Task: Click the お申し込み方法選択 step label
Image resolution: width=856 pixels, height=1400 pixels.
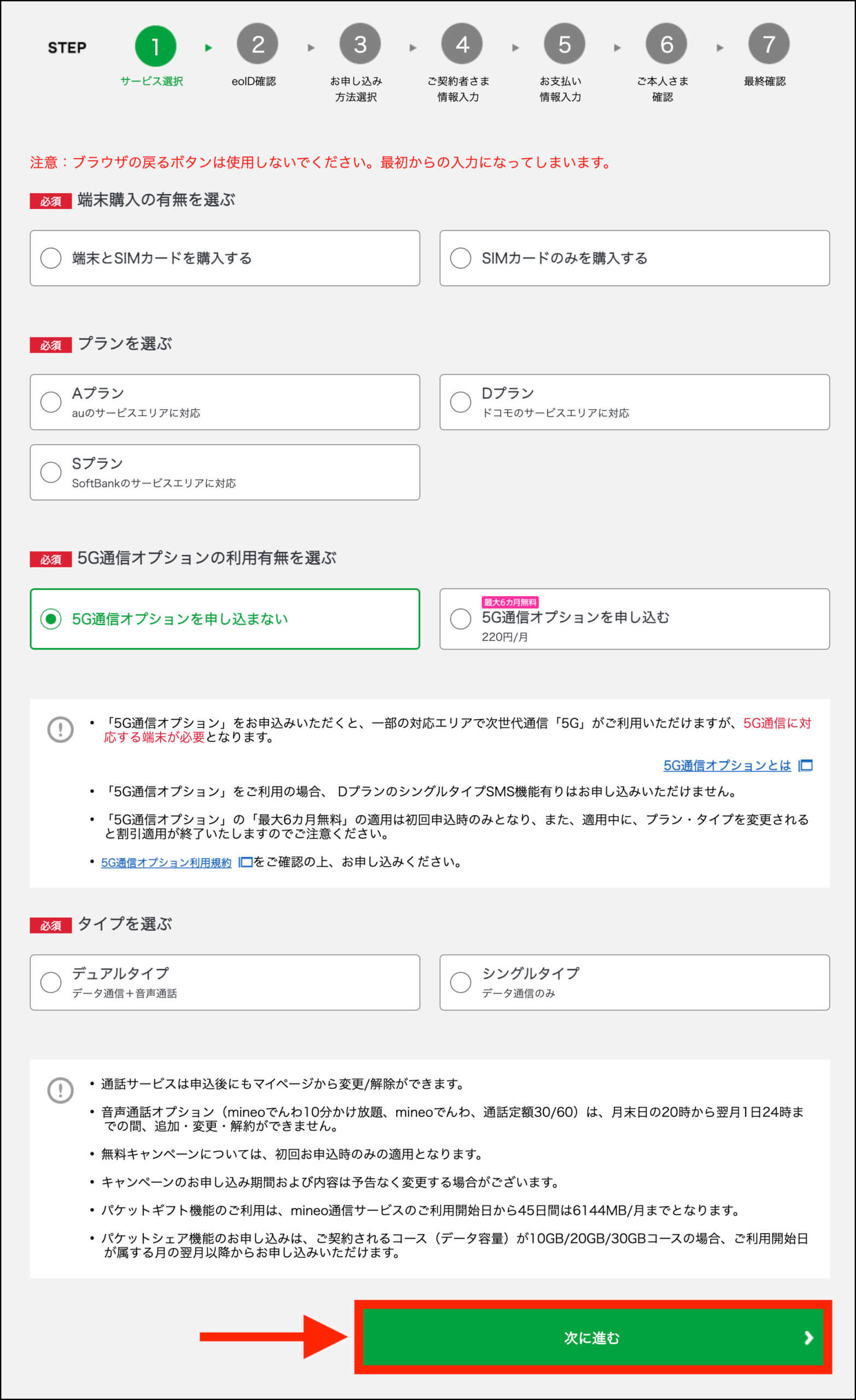Action: pyautogui.click(x=356, y=89)
